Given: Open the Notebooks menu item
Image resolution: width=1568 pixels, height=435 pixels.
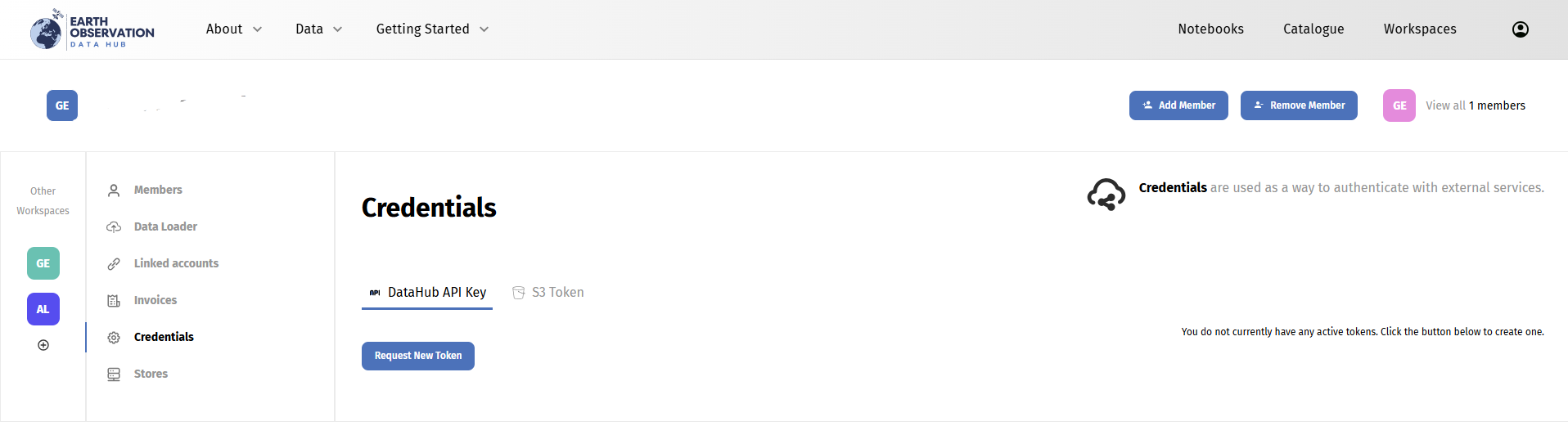Looking at the screenshot, I should (1210, 29).
